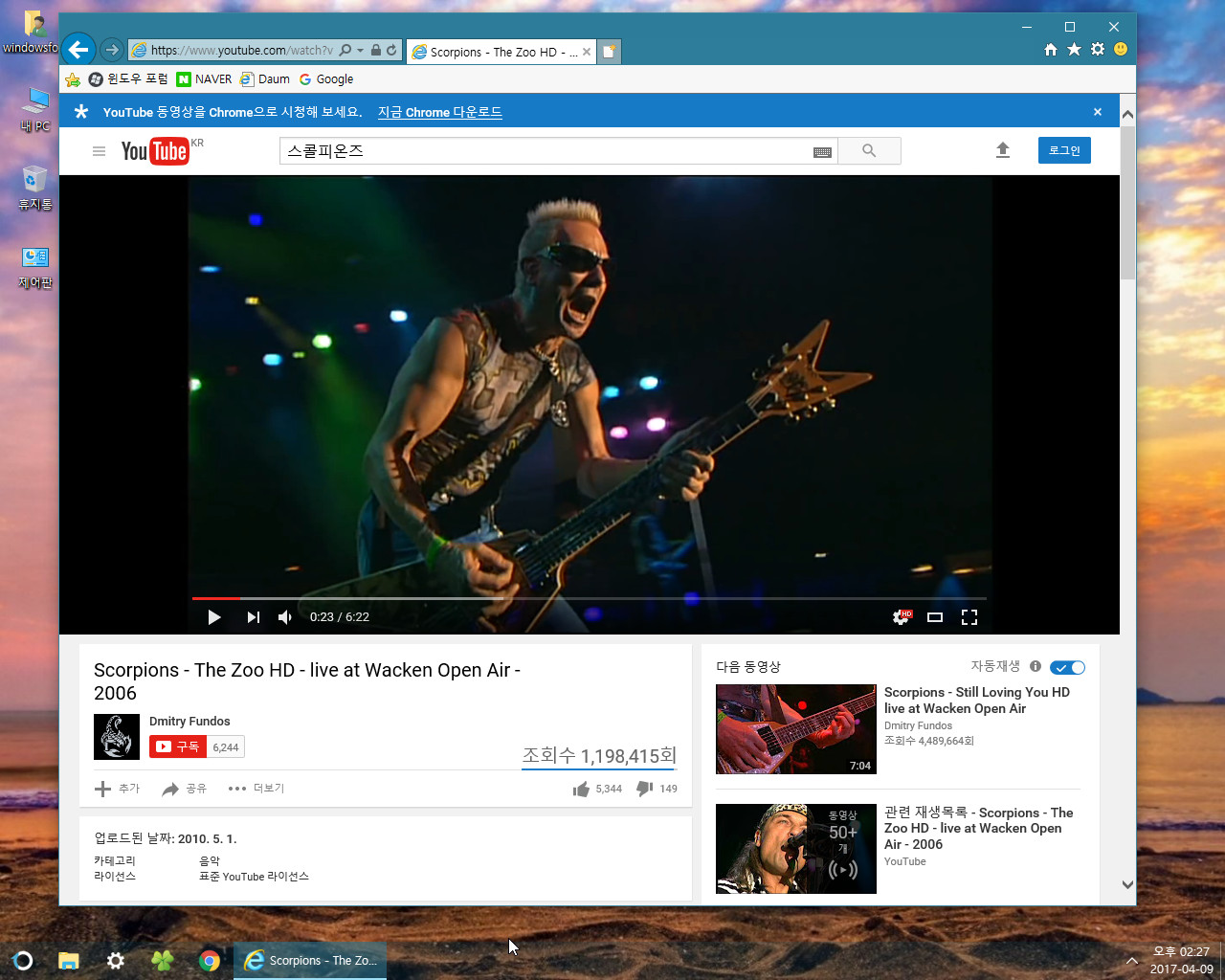Viewport: 1225px width, 980px height.
Task: Seek on the video progress bar
Action: pos(590,598)
